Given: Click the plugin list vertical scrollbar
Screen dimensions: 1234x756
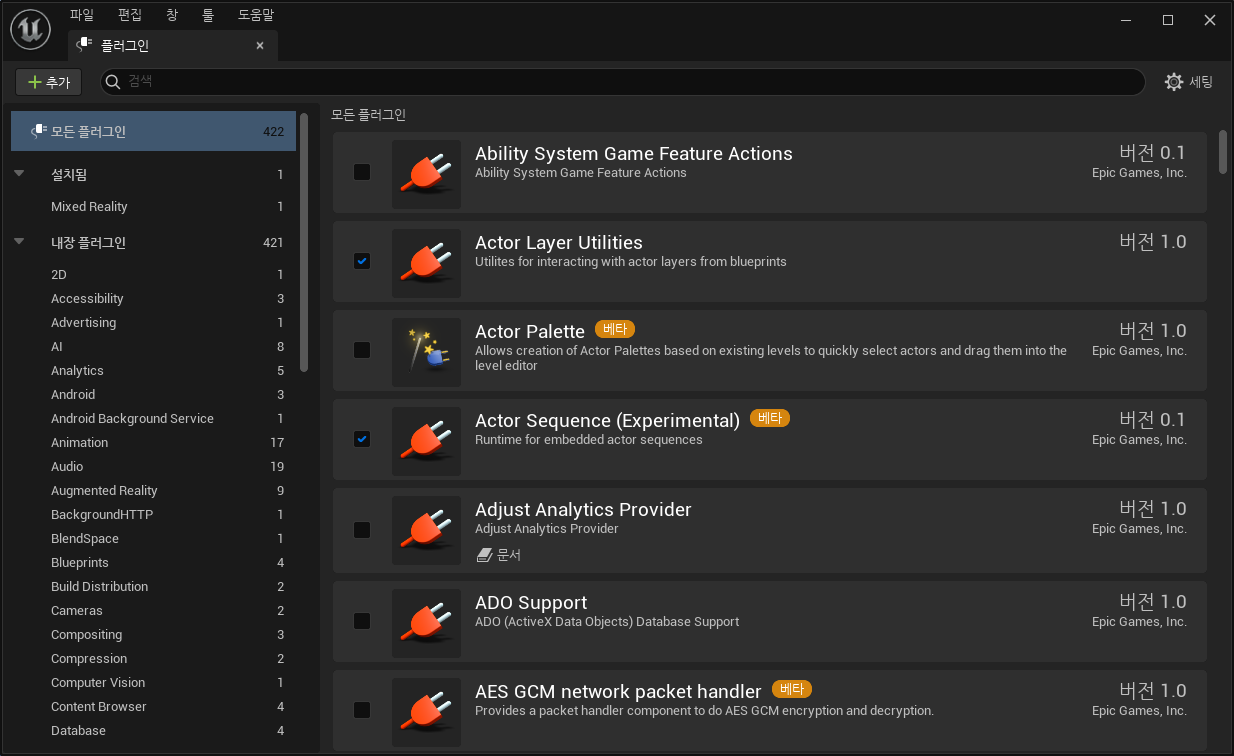Looking at the screenshot, I should tap(1222, 152).
